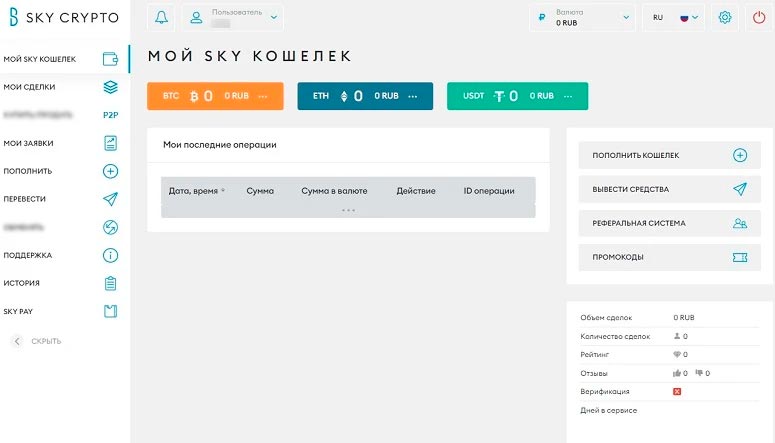Expand the Пользователь account dropdown
This screenshot has width=775, height=443.
(233, 18)
